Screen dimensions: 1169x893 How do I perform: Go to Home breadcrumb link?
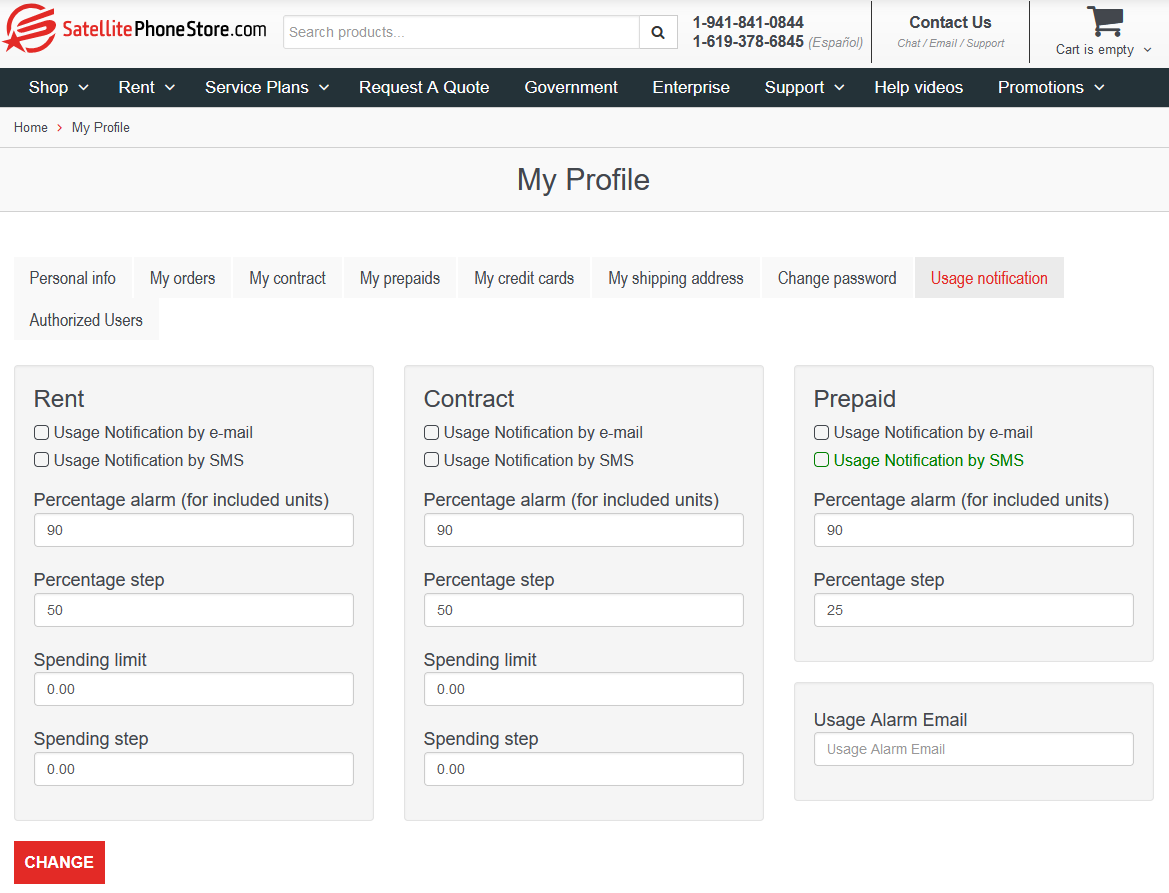point(31,127)
